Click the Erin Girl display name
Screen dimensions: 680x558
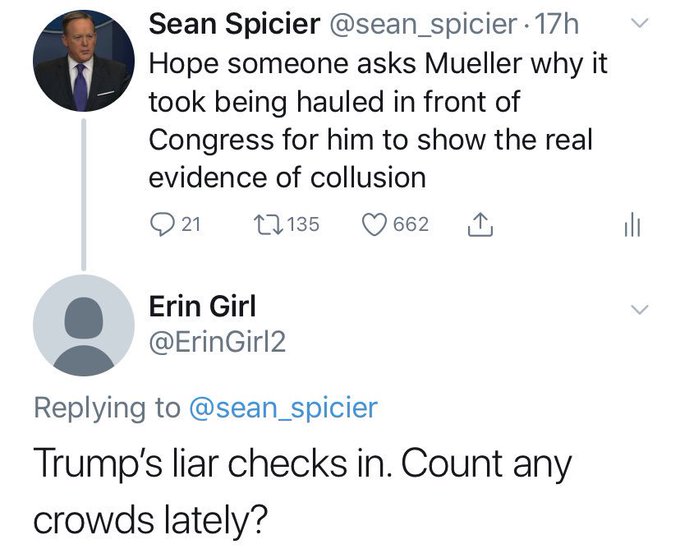[x=203, y=306]
